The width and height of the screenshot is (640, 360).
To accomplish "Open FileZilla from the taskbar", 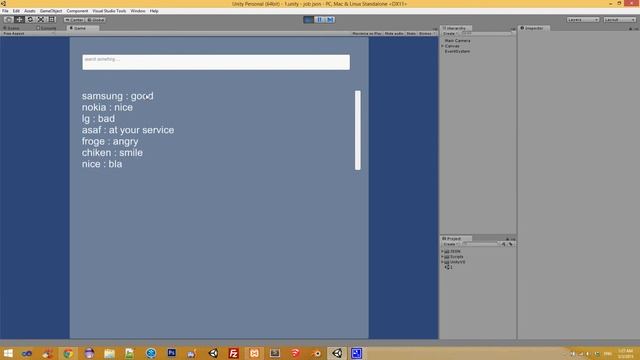I will [x=233, y=353].
